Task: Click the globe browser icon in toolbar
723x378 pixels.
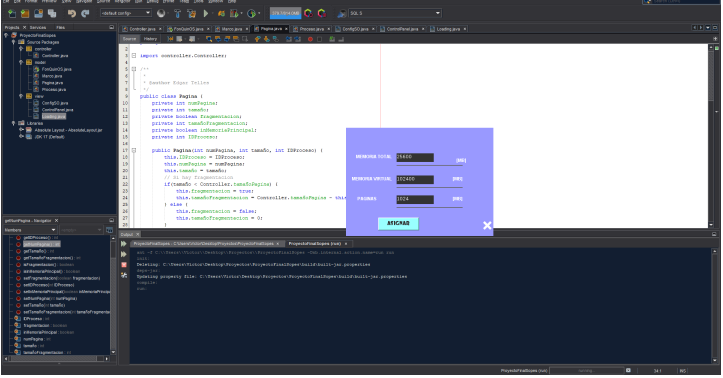Action: [x=161, y=13]
